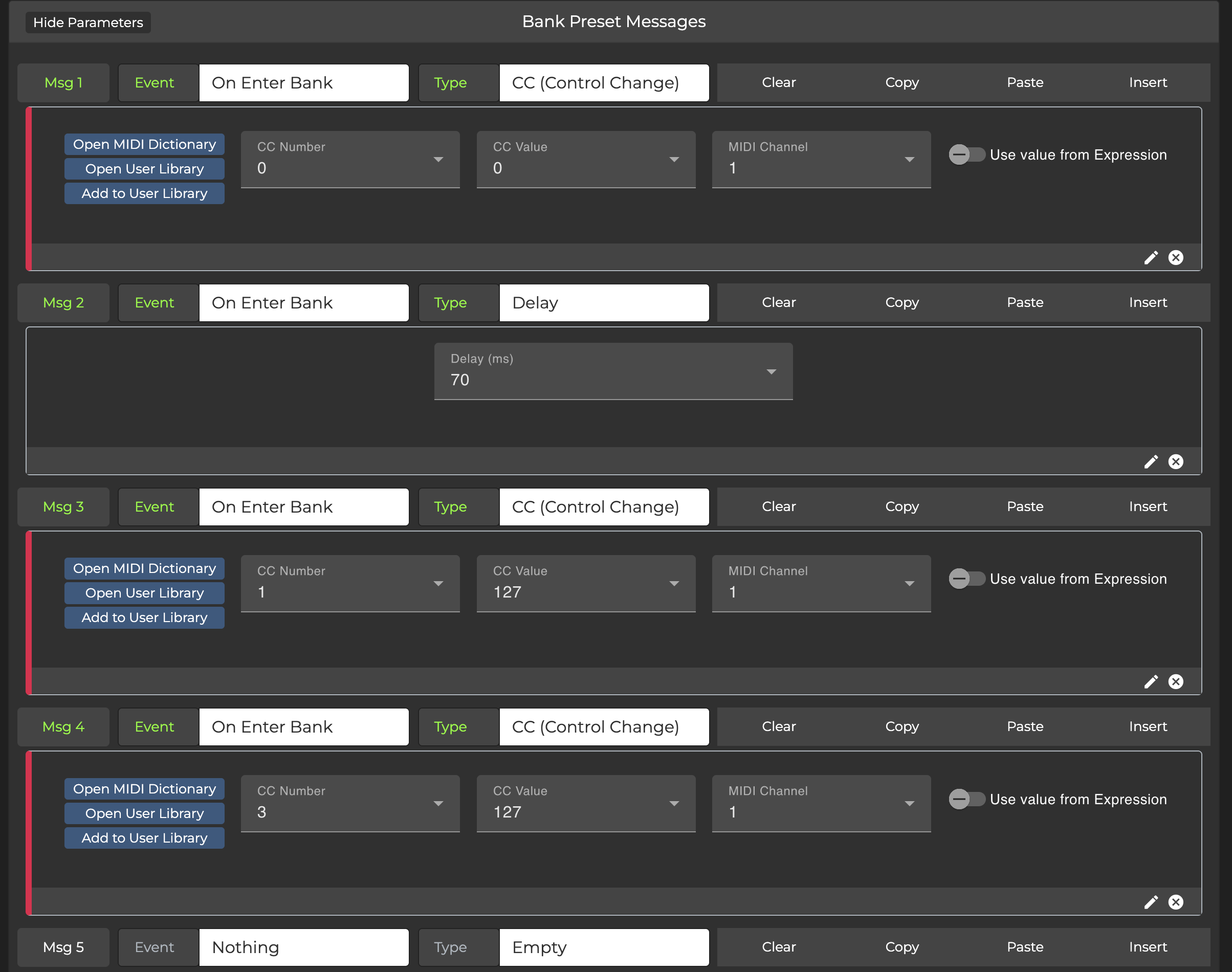Viewport: 1232px width, 972px height.
Task: Click the pencil edit icon in Msg 2 Delay panel
Action: point(1151,461)
